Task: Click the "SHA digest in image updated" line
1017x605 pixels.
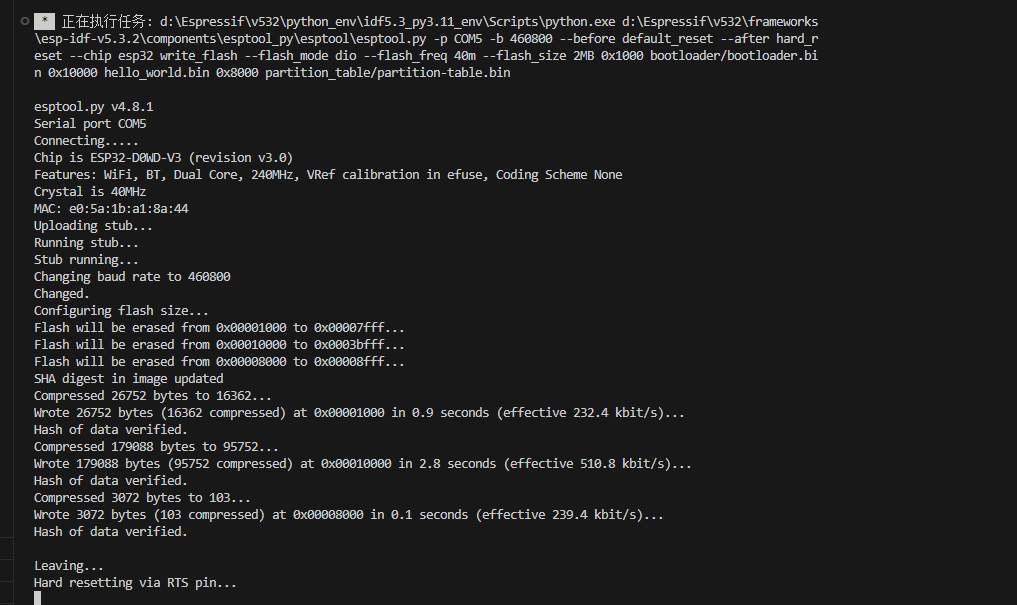Action: tap(129, 378)
